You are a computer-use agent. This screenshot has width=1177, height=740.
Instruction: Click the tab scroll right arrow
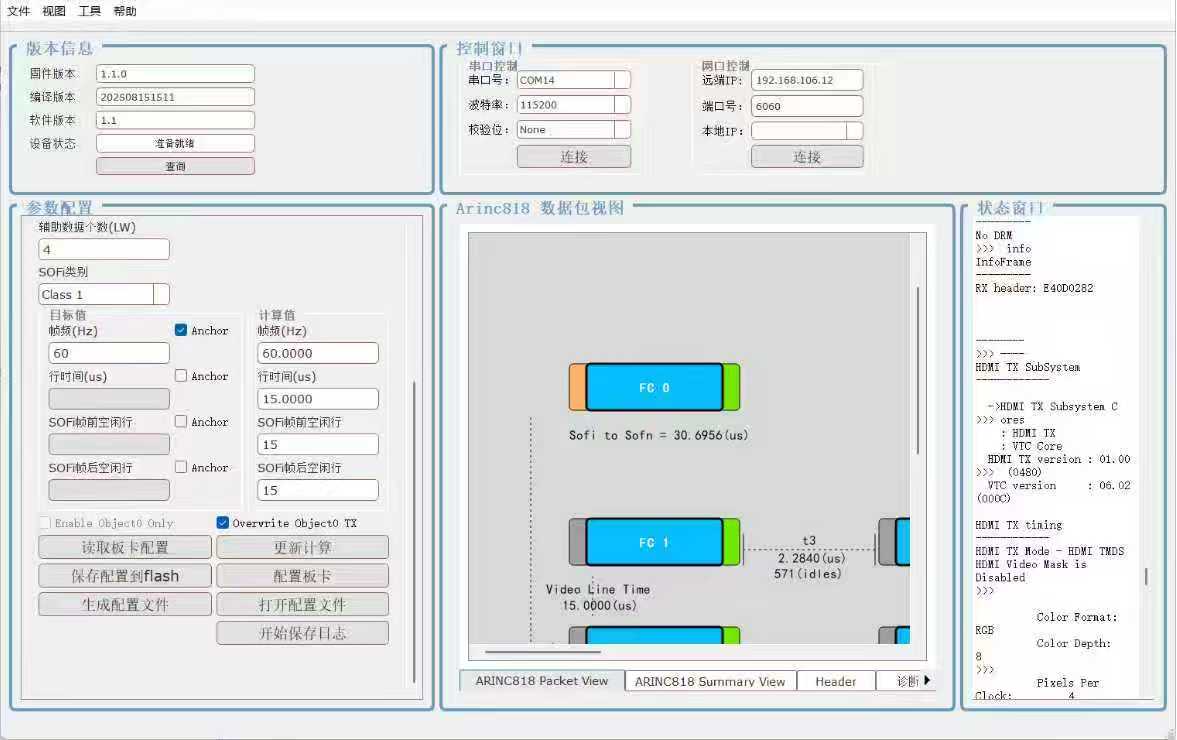pos(927,681)
